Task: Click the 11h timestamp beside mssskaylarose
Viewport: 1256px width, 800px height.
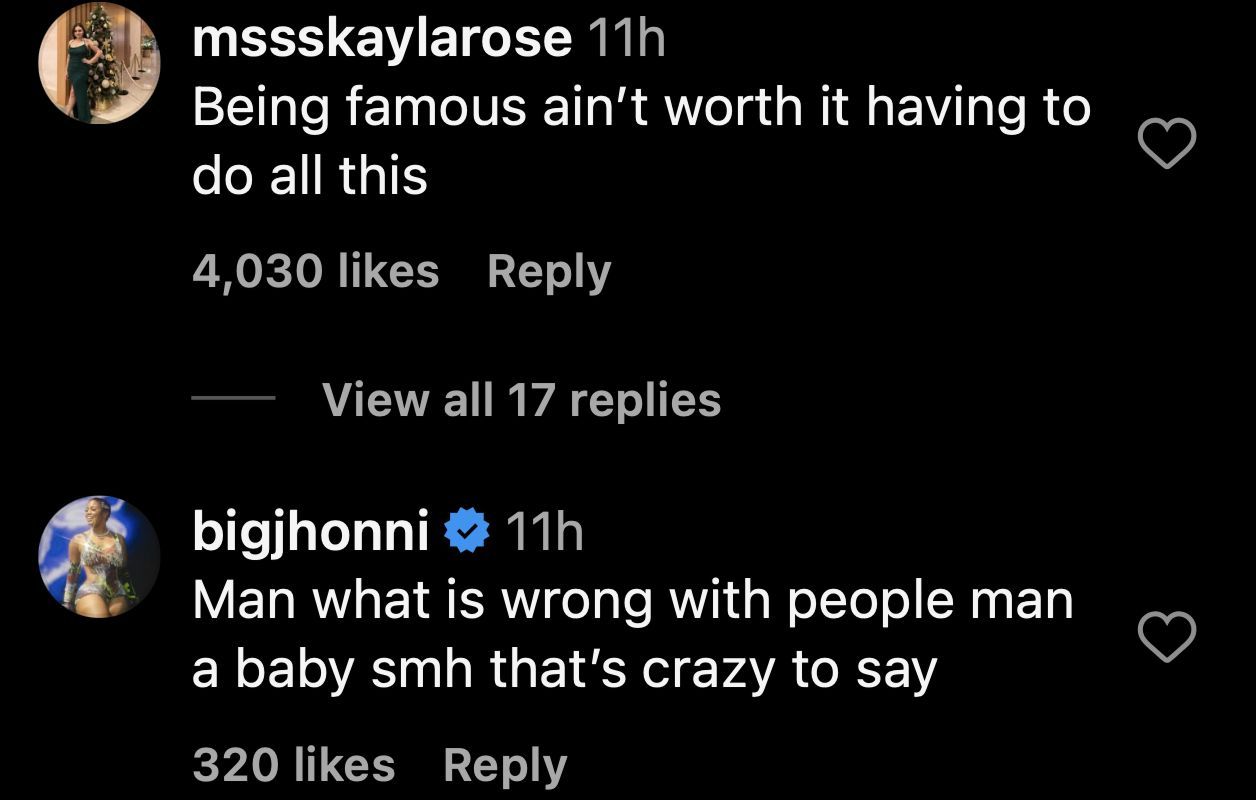Action: click(627, 40)
